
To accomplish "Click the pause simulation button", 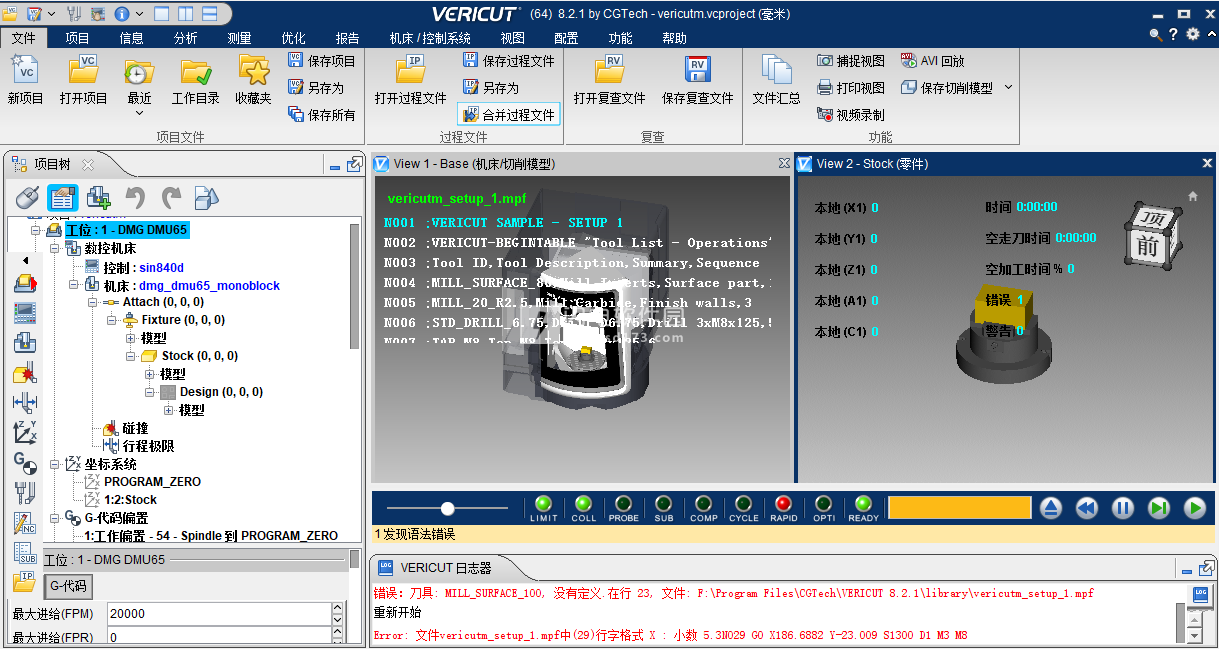I will pyautogui.click(x=1122, y=508).
